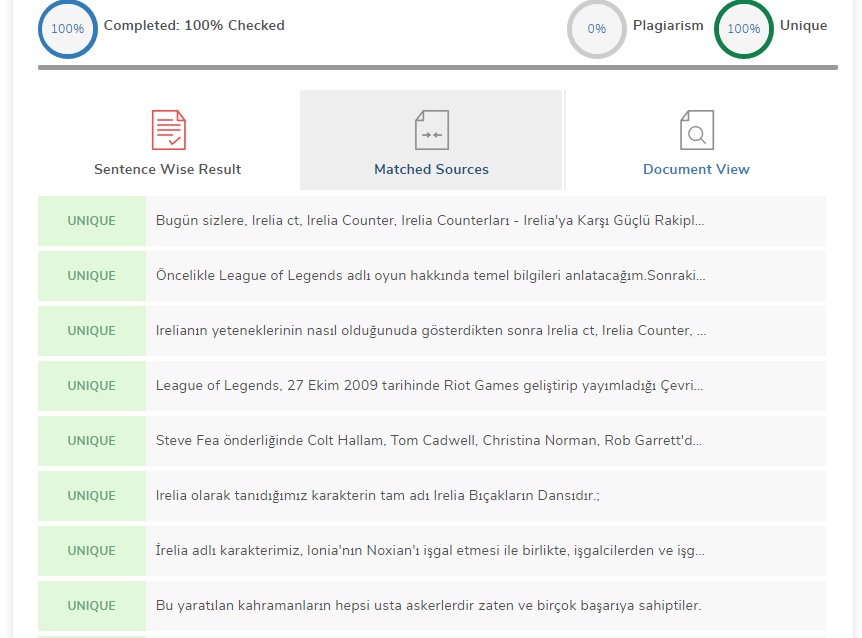Open the 'League of Legends, 27 Ekim 2009' sentence

(430, 386)
